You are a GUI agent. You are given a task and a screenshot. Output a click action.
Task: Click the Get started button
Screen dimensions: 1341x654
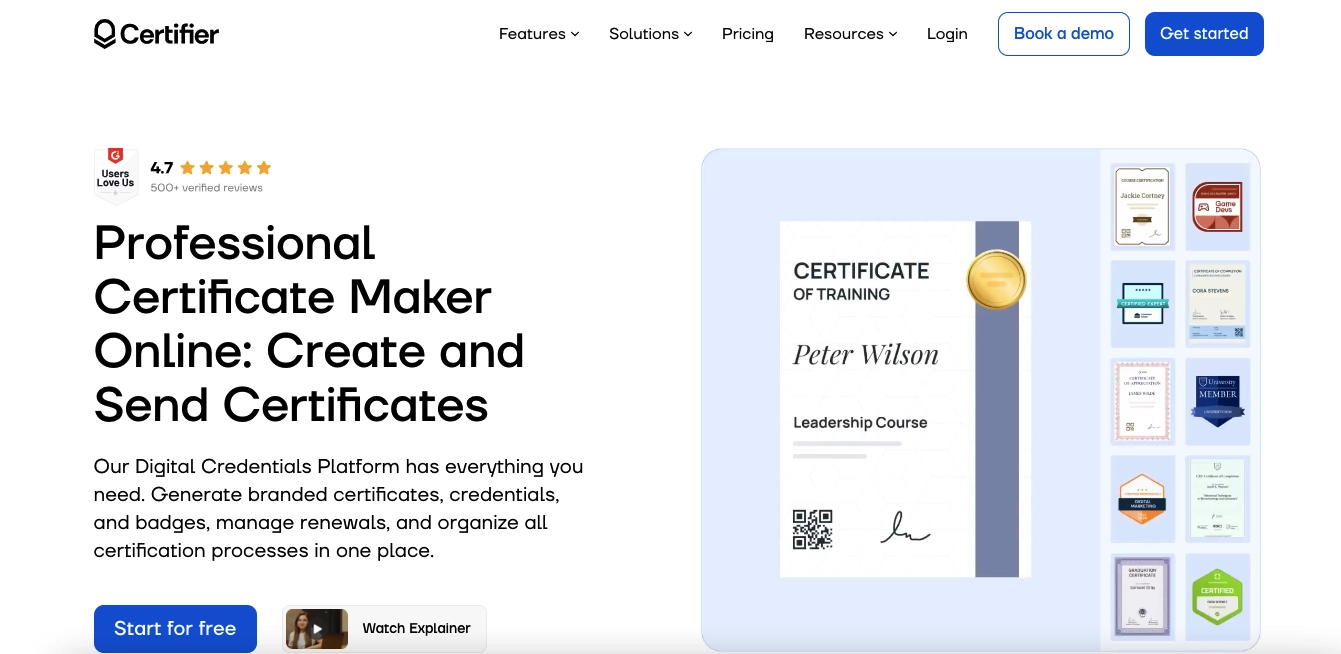pos(1204,34)
